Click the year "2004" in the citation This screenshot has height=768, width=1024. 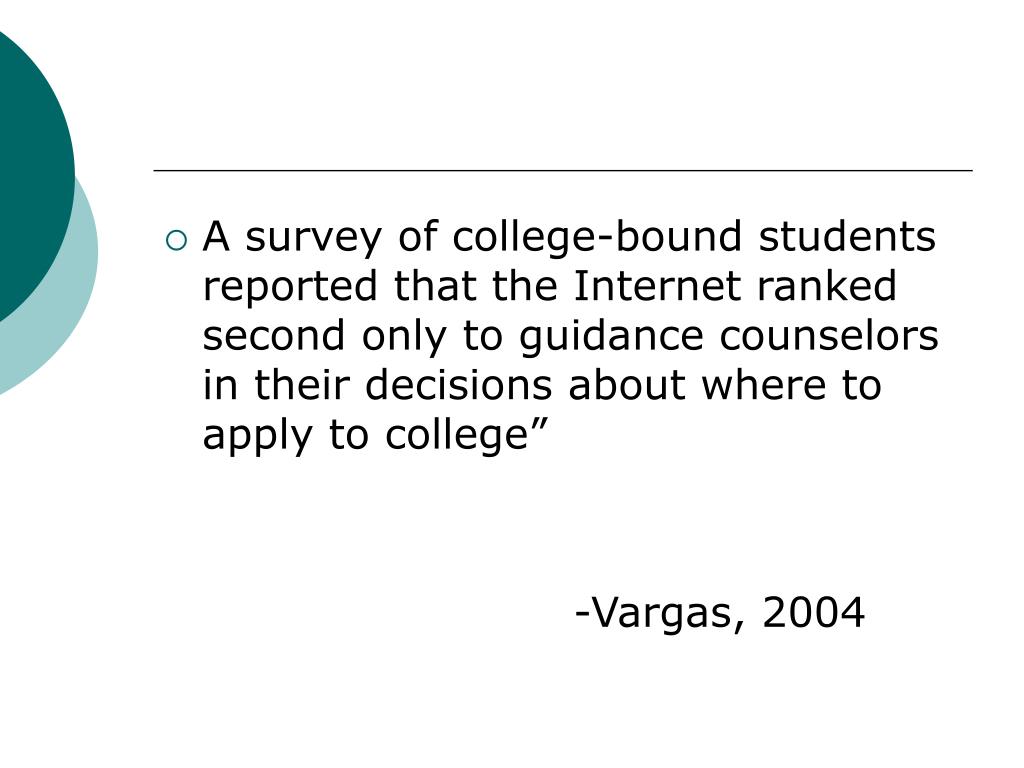813,613
